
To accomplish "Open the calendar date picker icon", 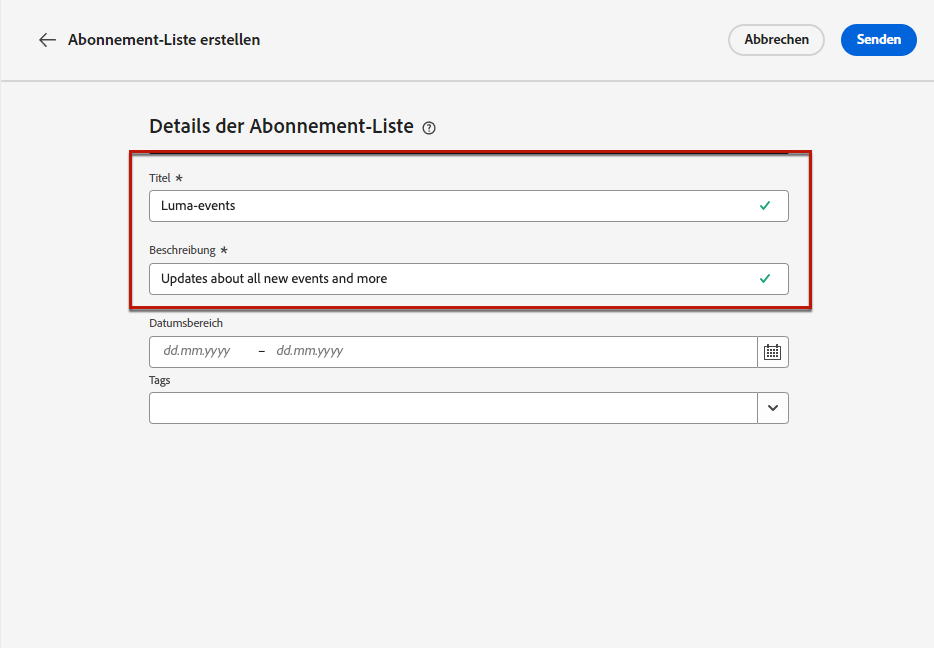I will tap(773, 352).
